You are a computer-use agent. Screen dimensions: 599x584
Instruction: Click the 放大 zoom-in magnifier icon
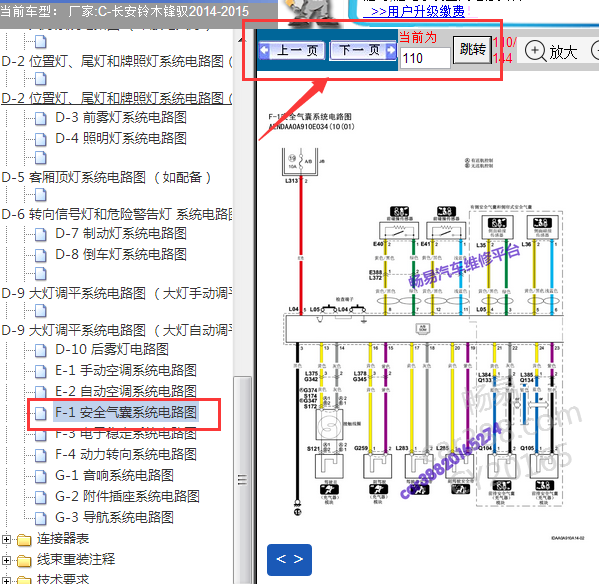(535, 51)
